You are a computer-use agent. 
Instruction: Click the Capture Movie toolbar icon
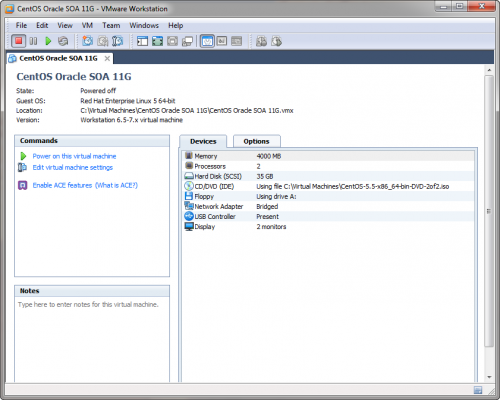tap(261, 41)
